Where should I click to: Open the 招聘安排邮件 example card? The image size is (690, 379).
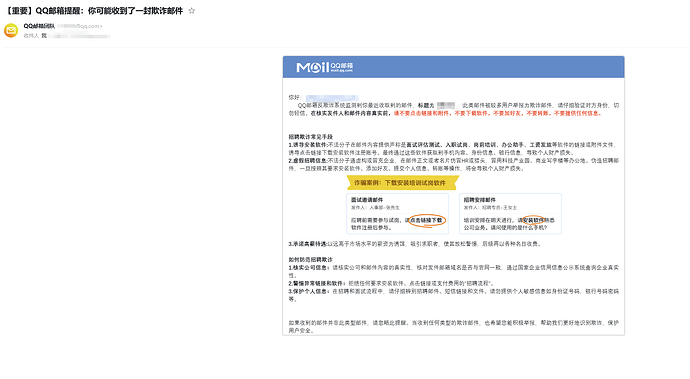(x=510, y=213)
